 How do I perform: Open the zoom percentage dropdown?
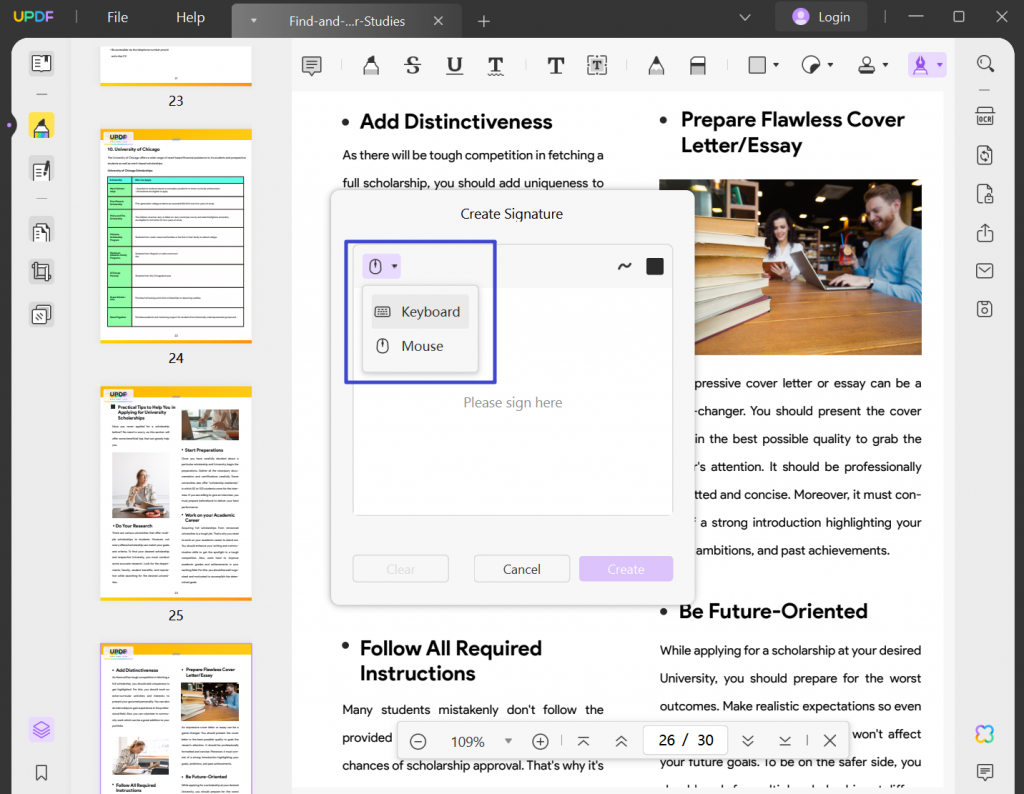(x=509, y=741)
